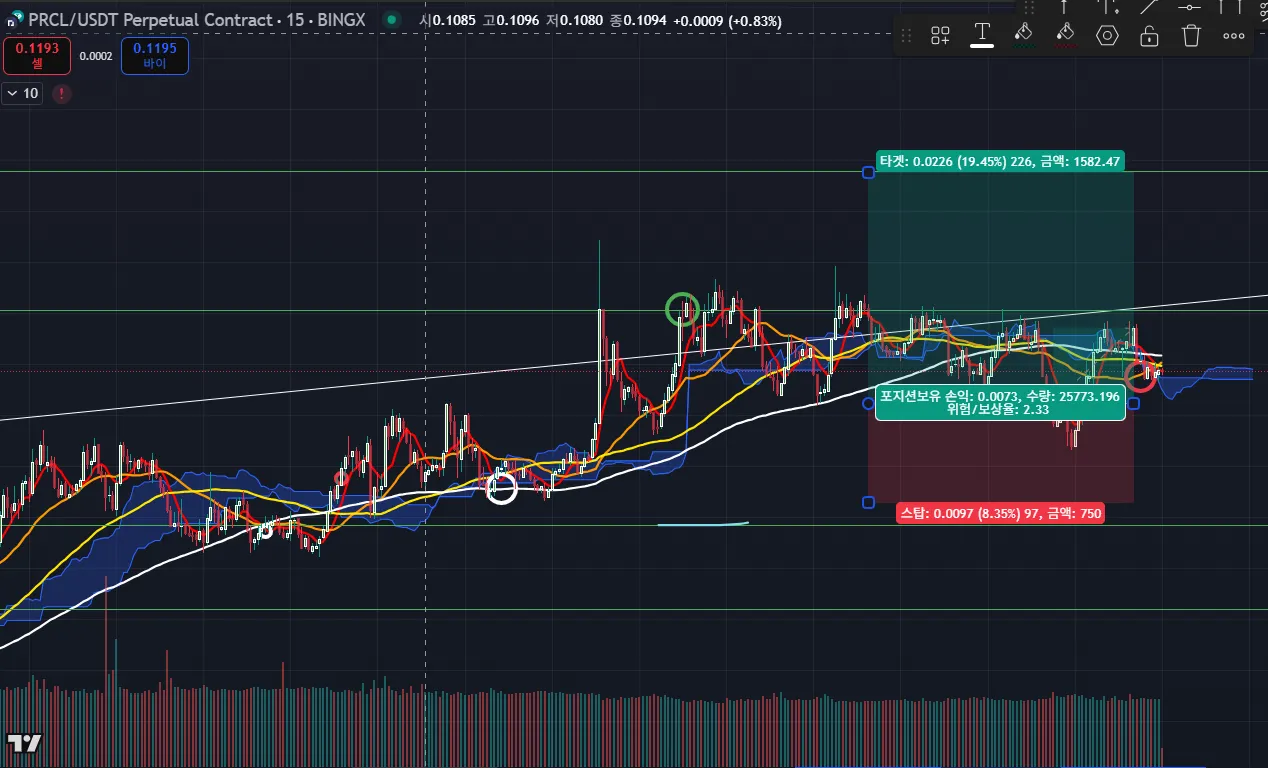Click the PRCL coin logo beside the title
Screen dimensions: 1268x768
click(x=15, y=19)
